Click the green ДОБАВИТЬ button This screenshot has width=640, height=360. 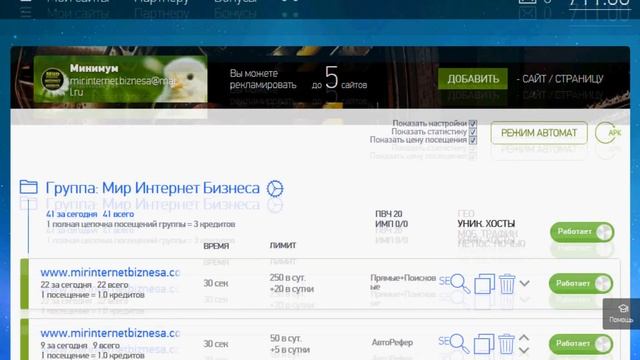point(473,79)
